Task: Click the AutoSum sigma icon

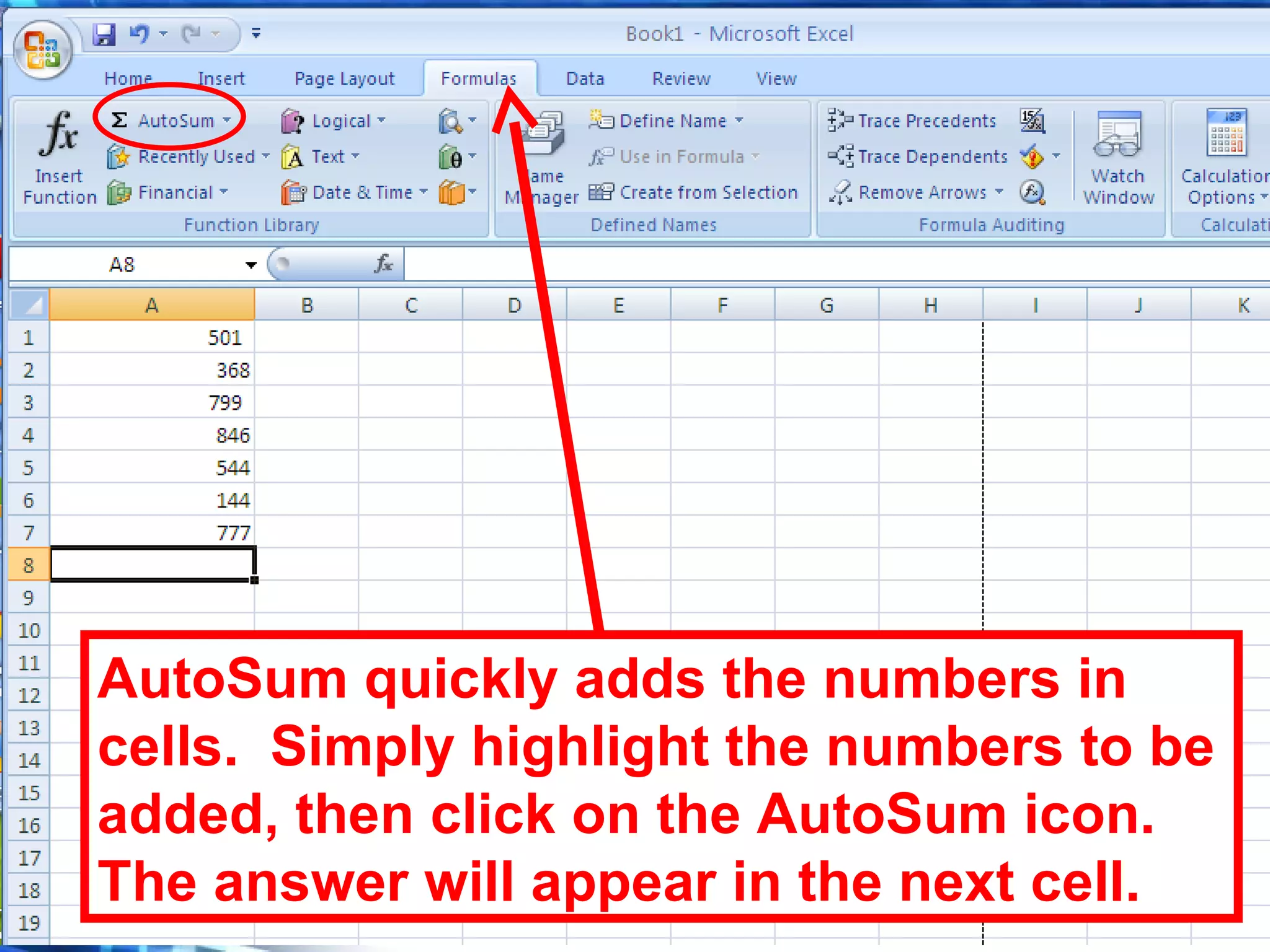Action: click(120, 120)
